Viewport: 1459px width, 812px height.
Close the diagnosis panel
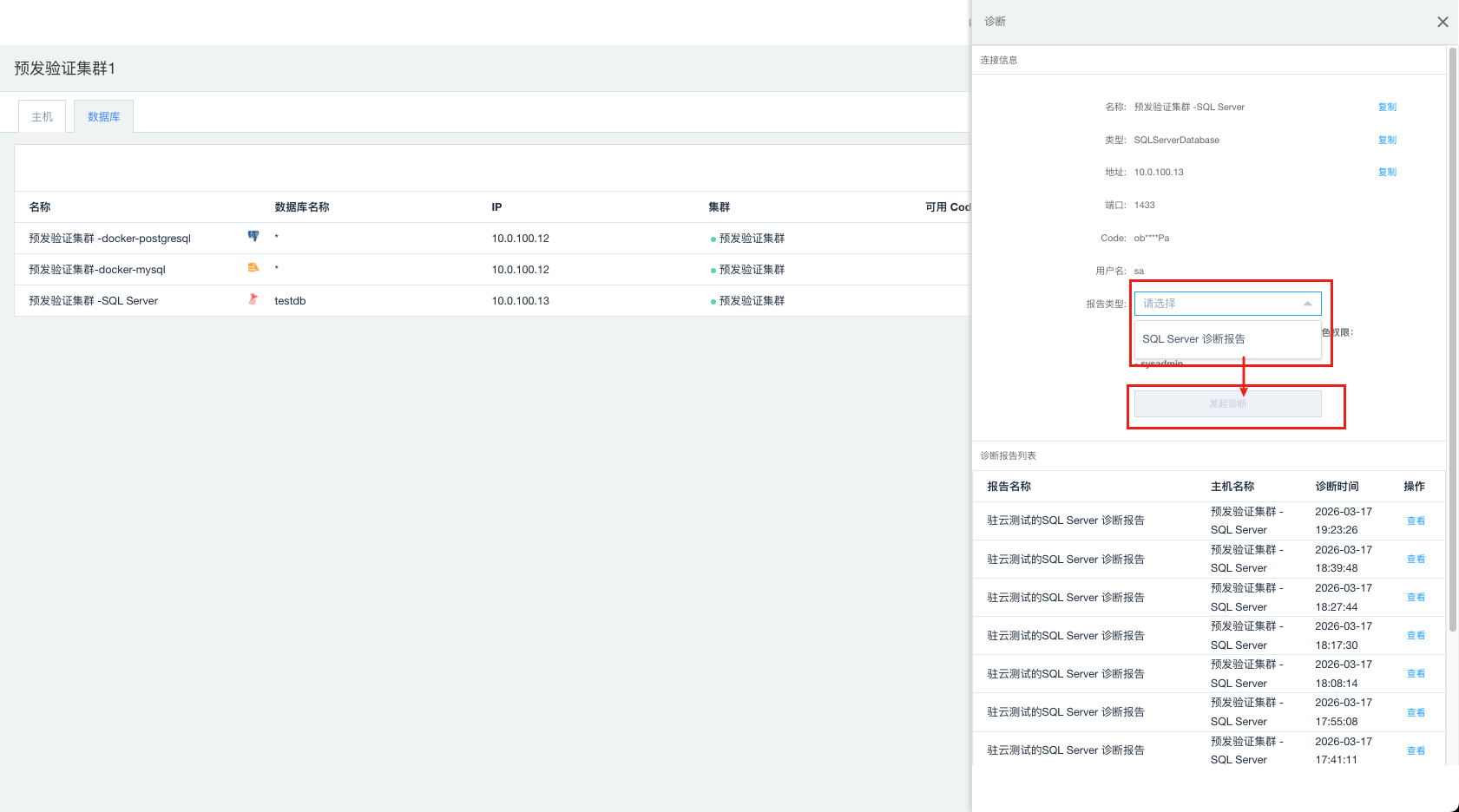(1443, 22)
